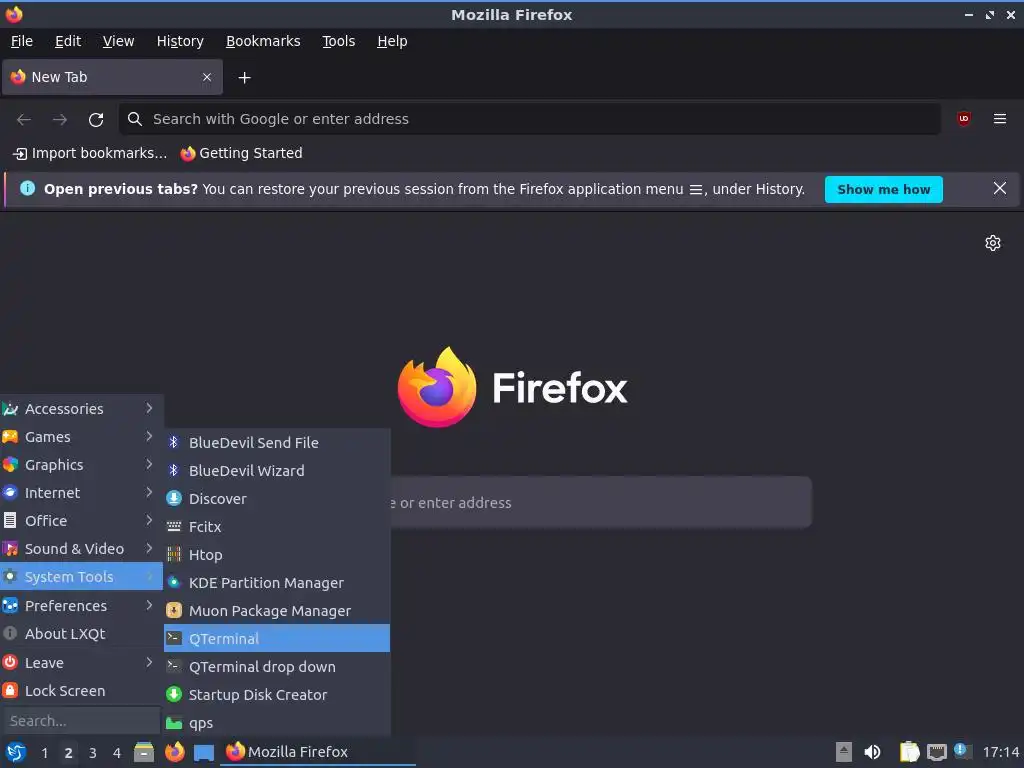
Task: Focus the address bar search field
Action: (530, 119)
